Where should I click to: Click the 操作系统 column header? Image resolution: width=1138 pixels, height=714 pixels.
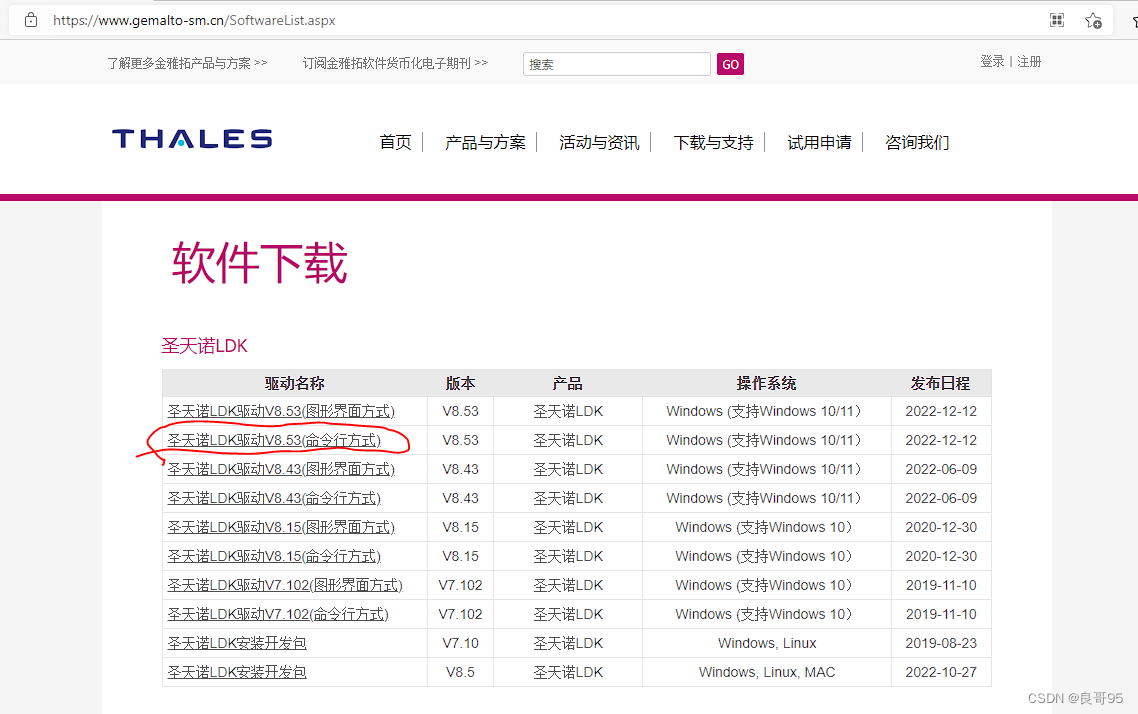[x=766, y=383]
